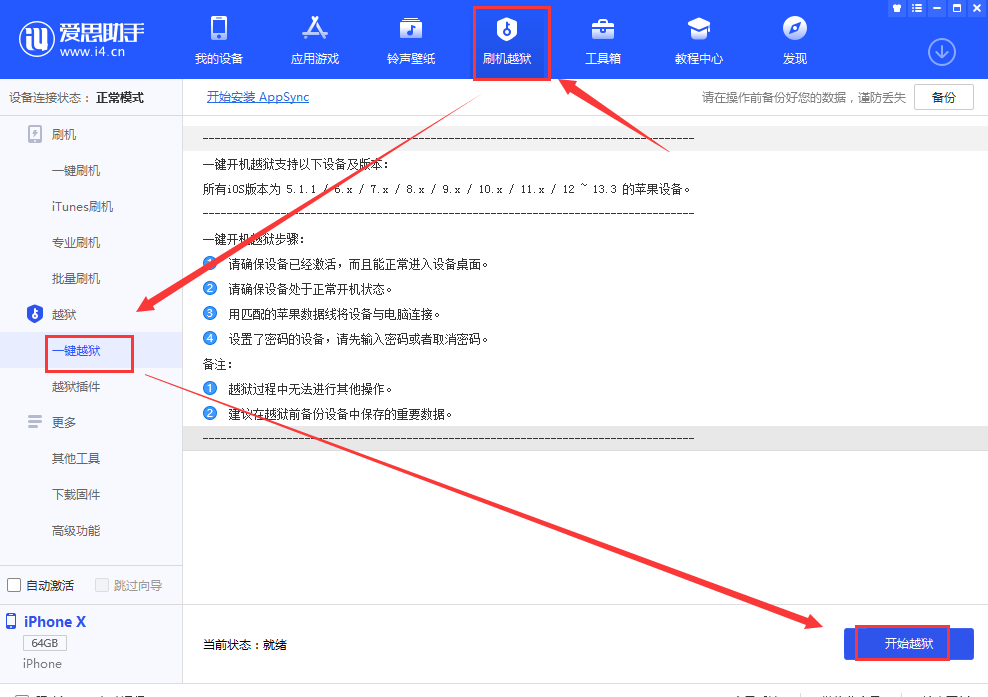The width and height of the screenshot is (988, 697).
Task: Open 教程中心 tutorial center
Action: click(698, 40)
